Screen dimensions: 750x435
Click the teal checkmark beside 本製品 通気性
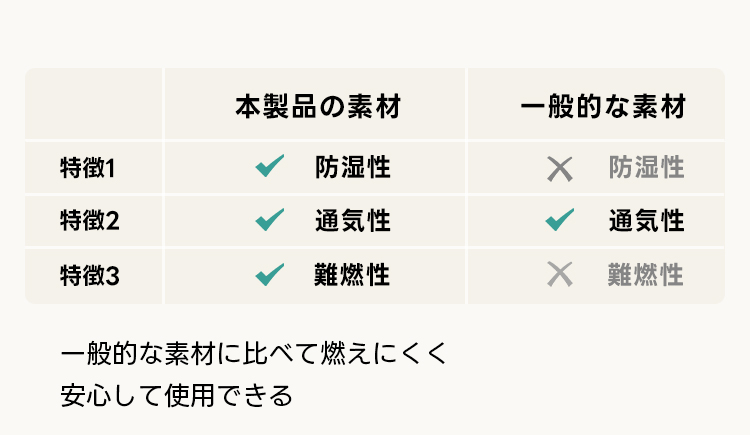[270, 220]
